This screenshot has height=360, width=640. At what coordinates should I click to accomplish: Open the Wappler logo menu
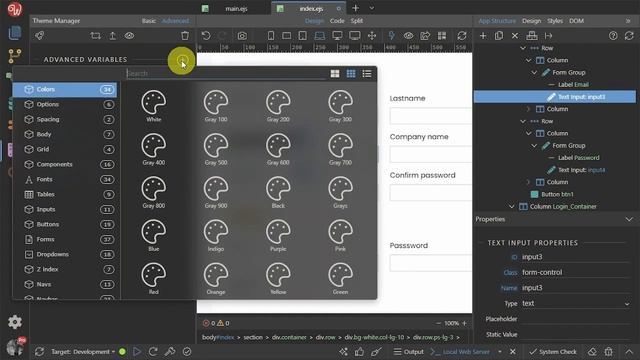pyautogui.click(x=15, y=9)
